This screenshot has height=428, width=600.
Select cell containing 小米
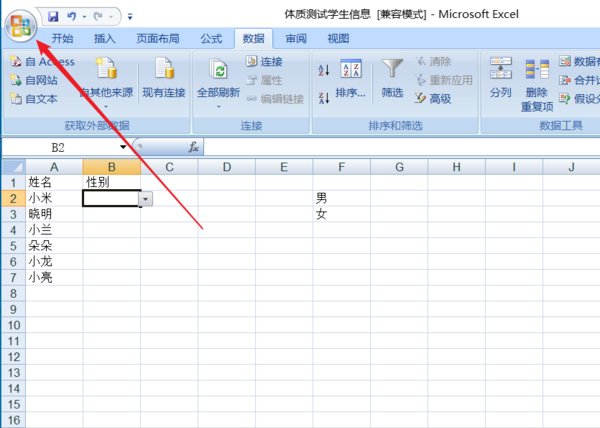pos(54,199)
